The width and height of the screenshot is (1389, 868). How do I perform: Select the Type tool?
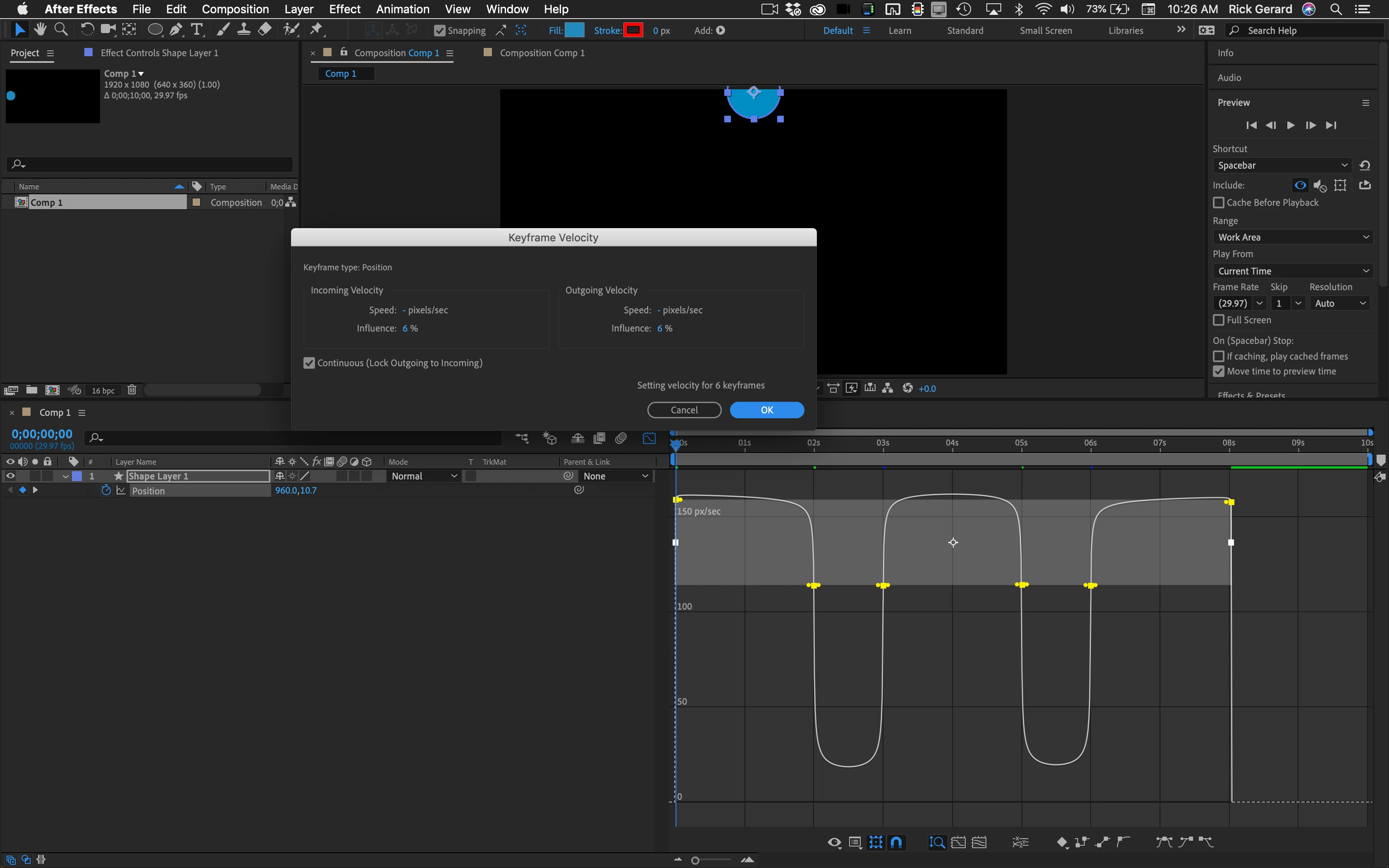tap(197, 29)
